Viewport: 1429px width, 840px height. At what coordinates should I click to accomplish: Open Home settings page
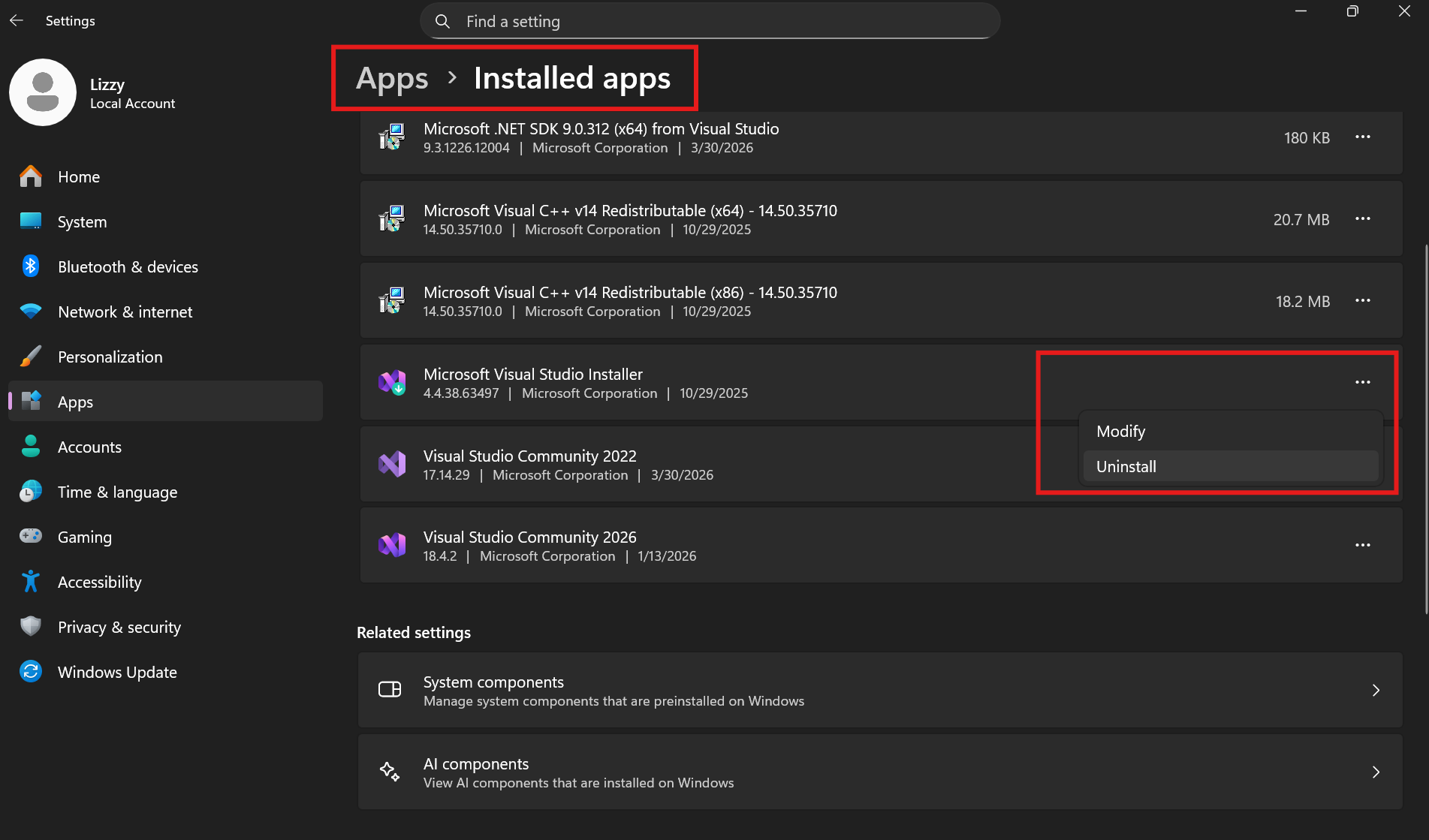(x=165, y=176)
